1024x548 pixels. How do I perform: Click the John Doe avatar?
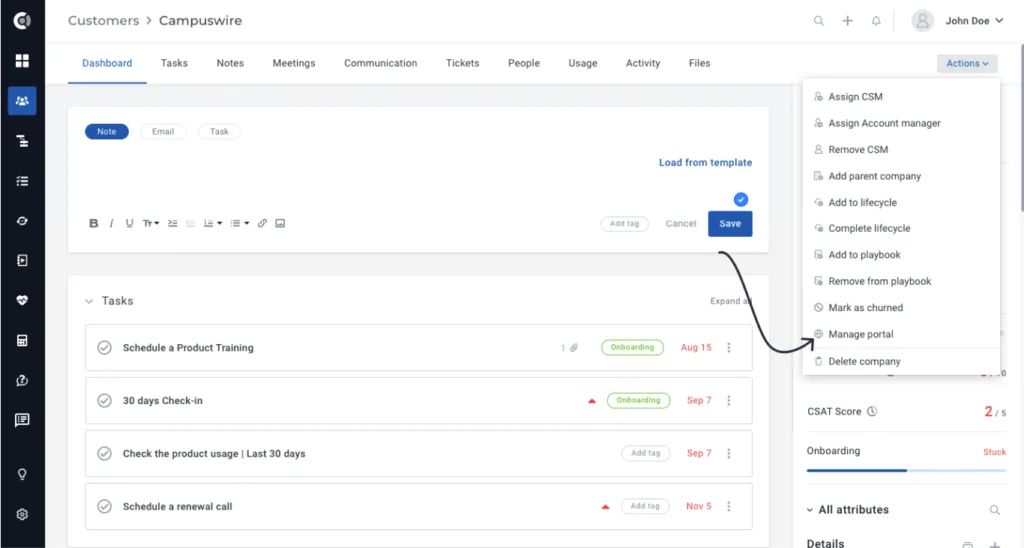click(x=922, y=21)
